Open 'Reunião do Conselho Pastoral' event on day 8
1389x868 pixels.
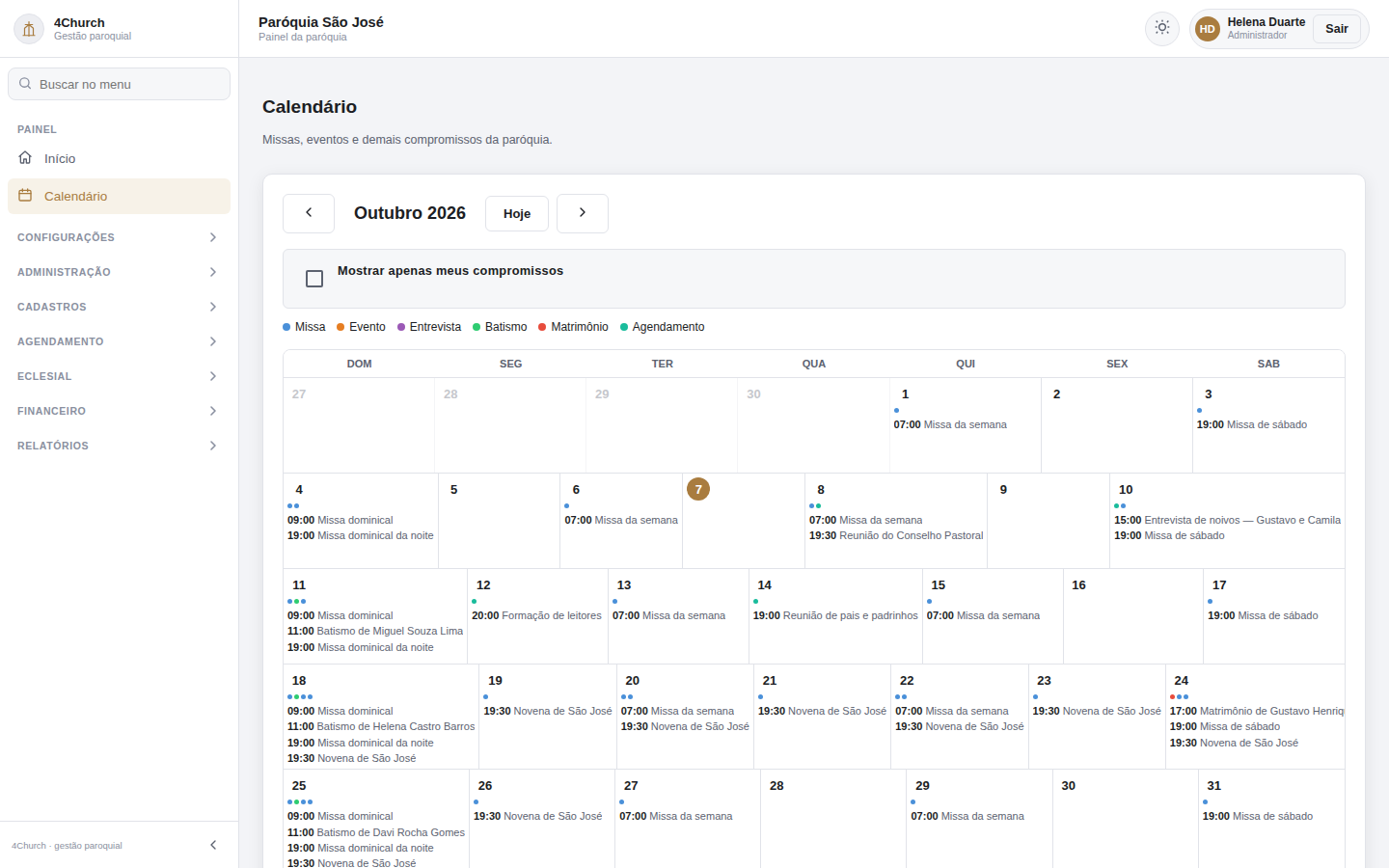click(896, 535)
